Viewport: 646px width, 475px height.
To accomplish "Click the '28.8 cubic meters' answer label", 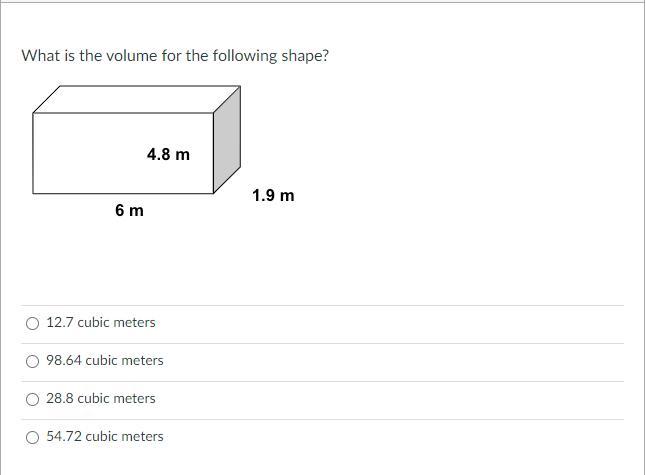I will [x=101, y=398].
